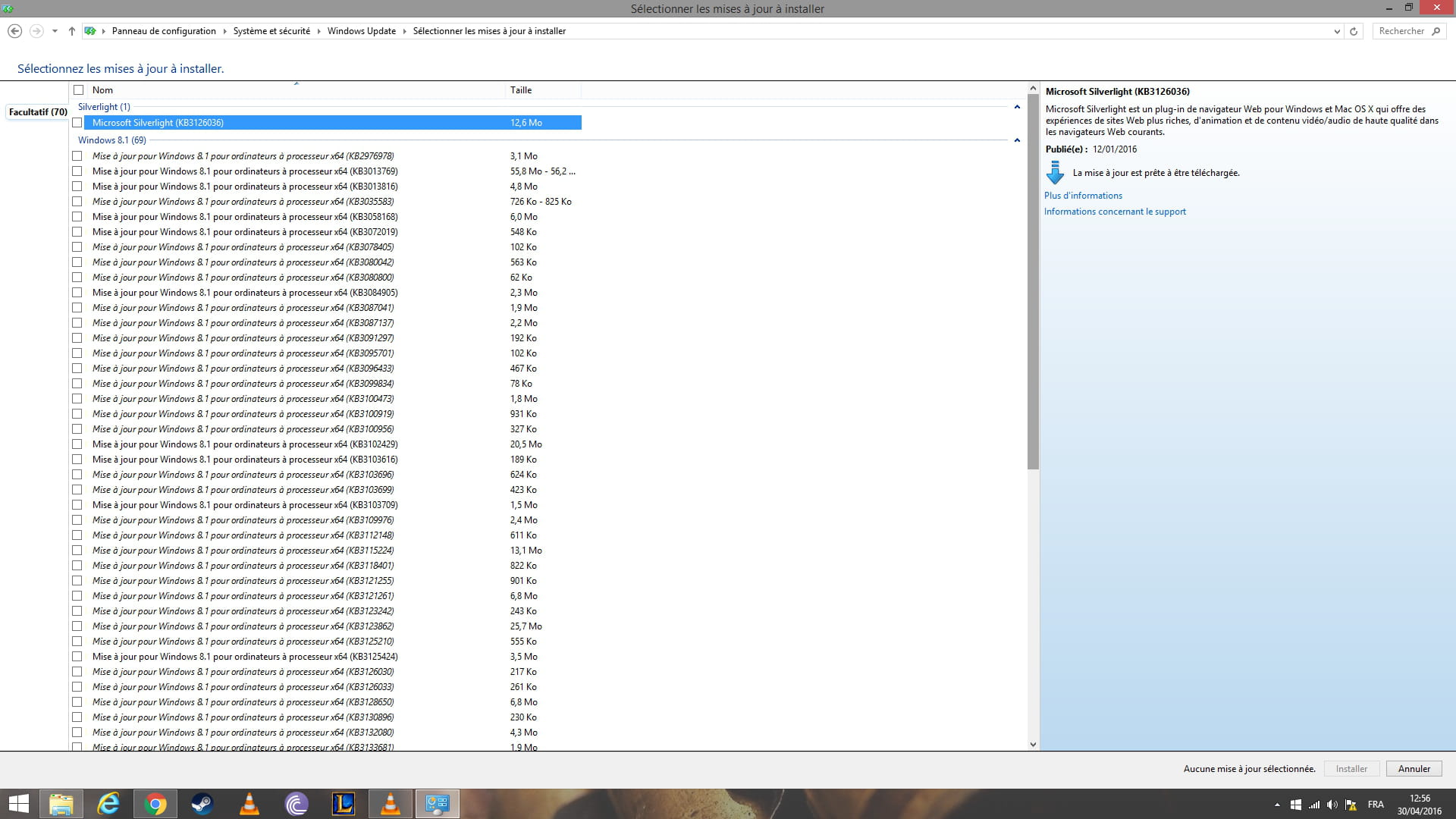Collapse the Windows 8.1 (69) group
The width and height of the screenshot is (1456, 819).
[x=1017, y=140]
